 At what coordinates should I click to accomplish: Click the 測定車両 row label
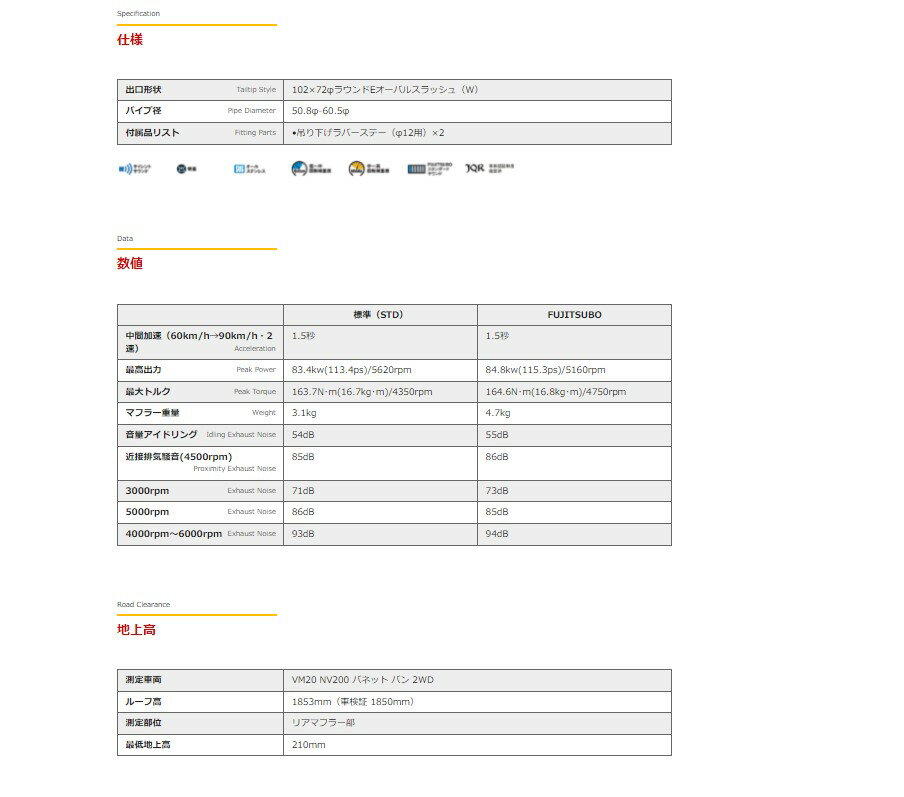coord(200,681)
